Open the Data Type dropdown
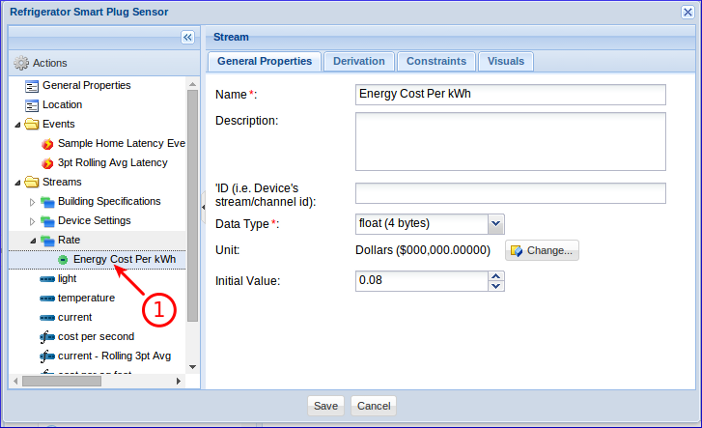702x428 pixels. [x=496, y=223]
